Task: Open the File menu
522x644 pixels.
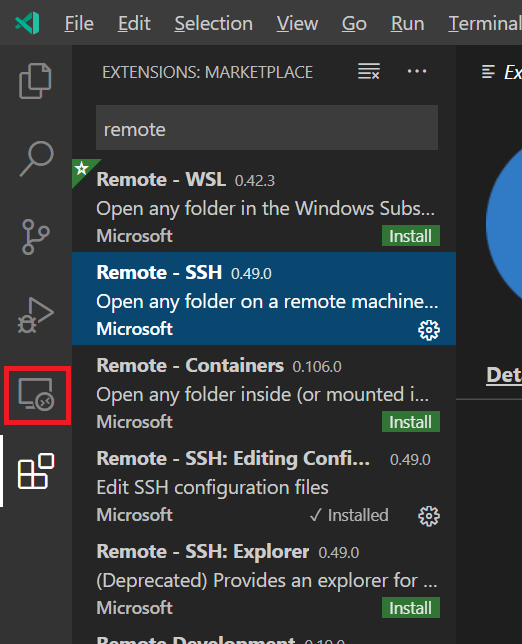Action: pyautogui.click(x=79, y=23)
